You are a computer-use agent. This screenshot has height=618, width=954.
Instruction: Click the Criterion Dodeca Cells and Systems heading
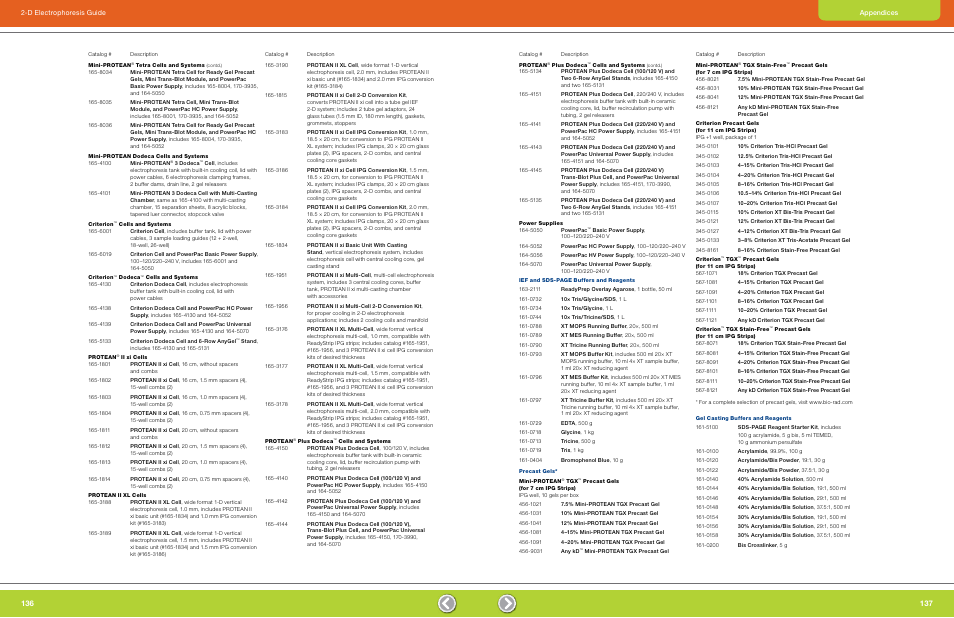pyautogui.click(x=143, y=277)
